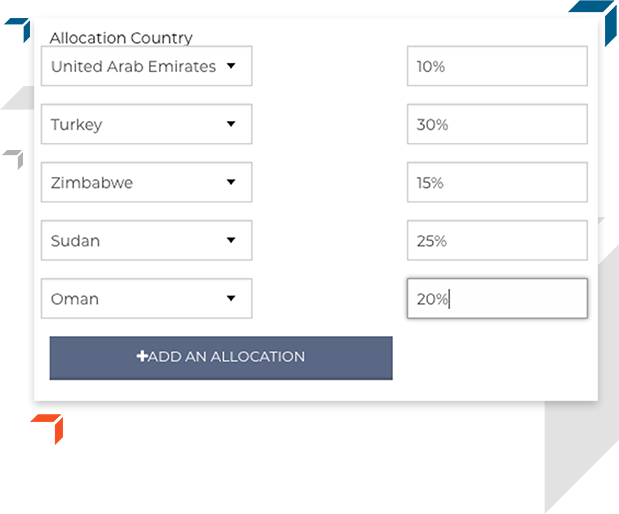Click the orange corner arrow graphic

pos(47,429)
